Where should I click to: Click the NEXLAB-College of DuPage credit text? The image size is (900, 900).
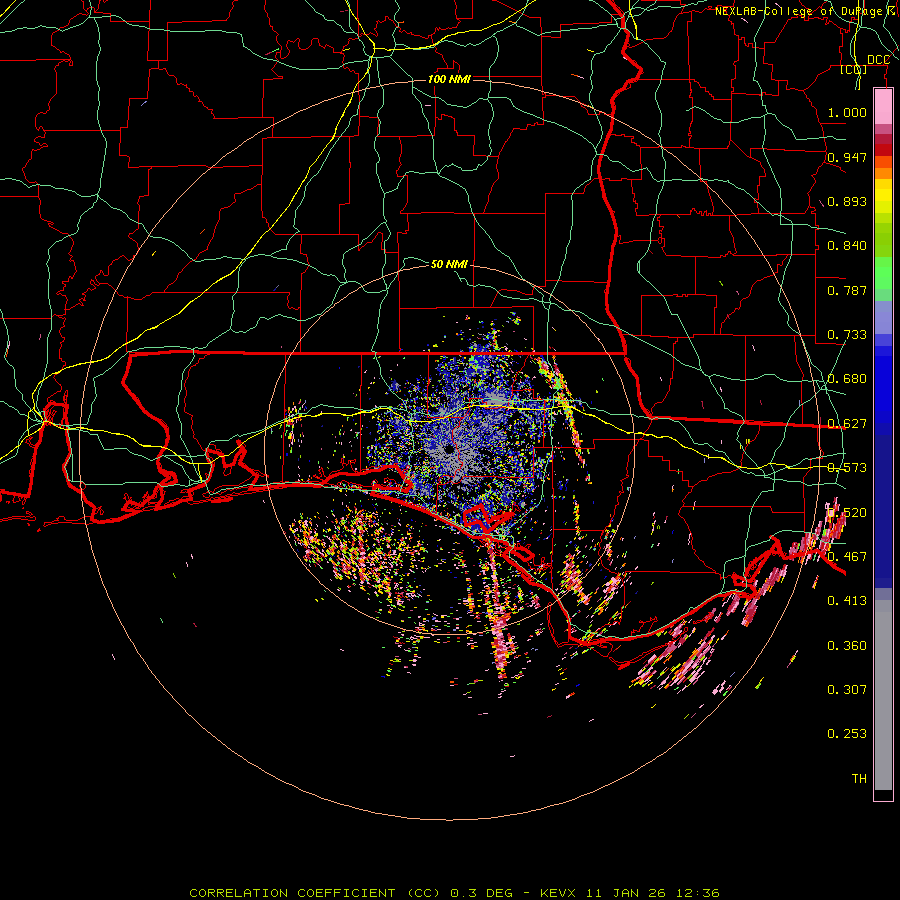[x=806, y=11]
